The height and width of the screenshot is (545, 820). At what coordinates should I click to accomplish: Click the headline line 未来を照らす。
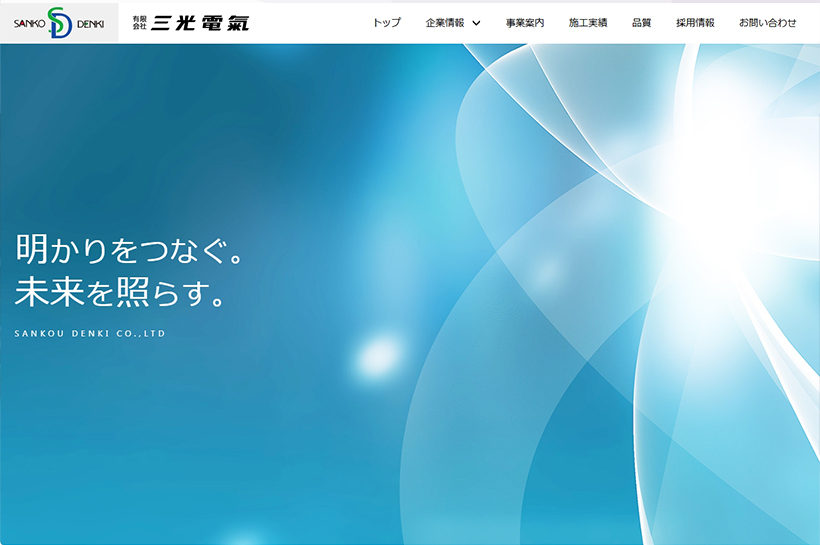pyautogui.click(x=120, y=291)
